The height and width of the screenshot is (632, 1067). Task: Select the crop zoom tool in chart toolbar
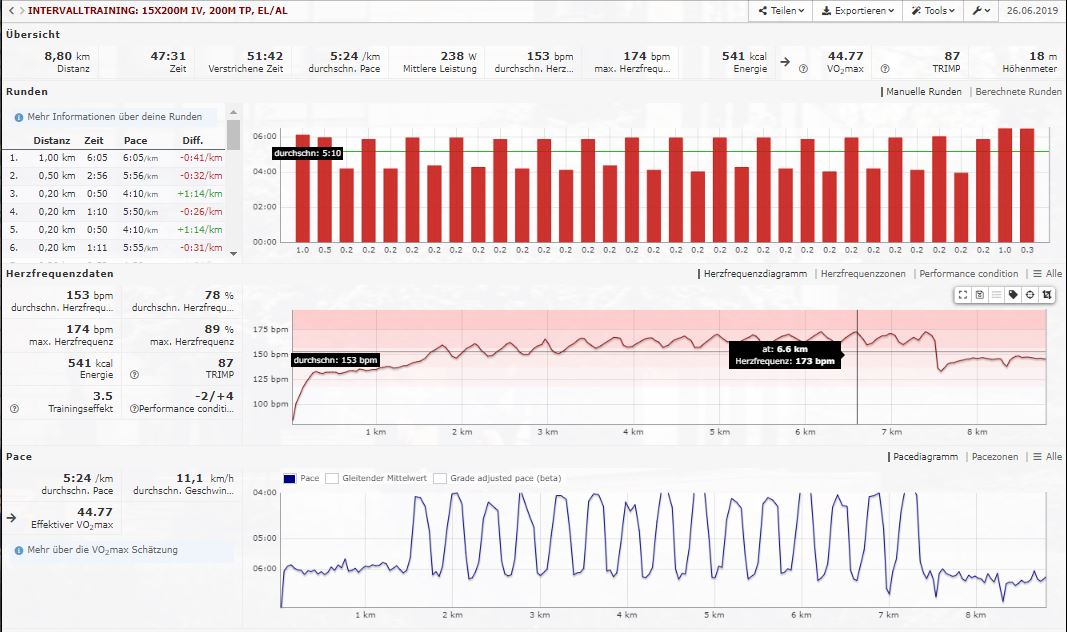pyautogui.click(x=1046, y=294)
